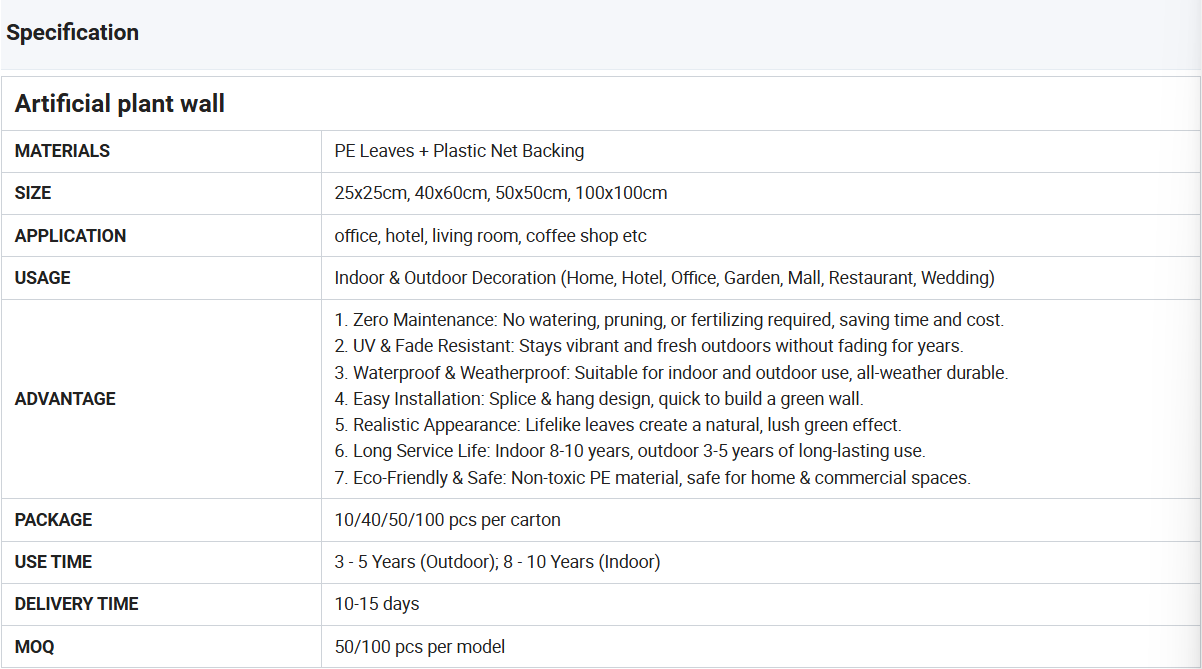Click the 50/100 pcs per model MOQ value
This screenshot has width=1202, height=669.
(x=419, y=647)
